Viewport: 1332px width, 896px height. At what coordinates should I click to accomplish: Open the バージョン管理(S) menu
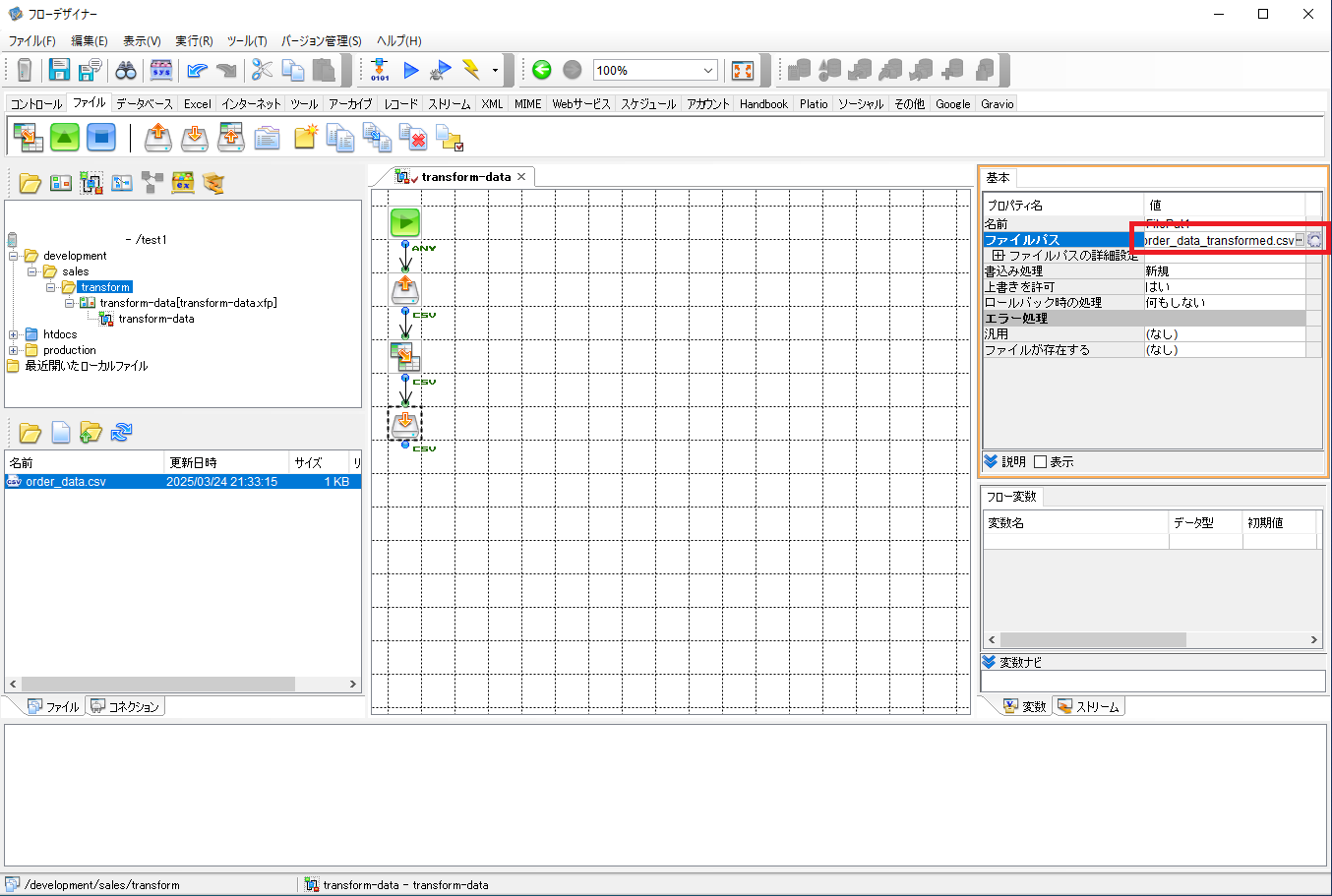coord(321,40)
